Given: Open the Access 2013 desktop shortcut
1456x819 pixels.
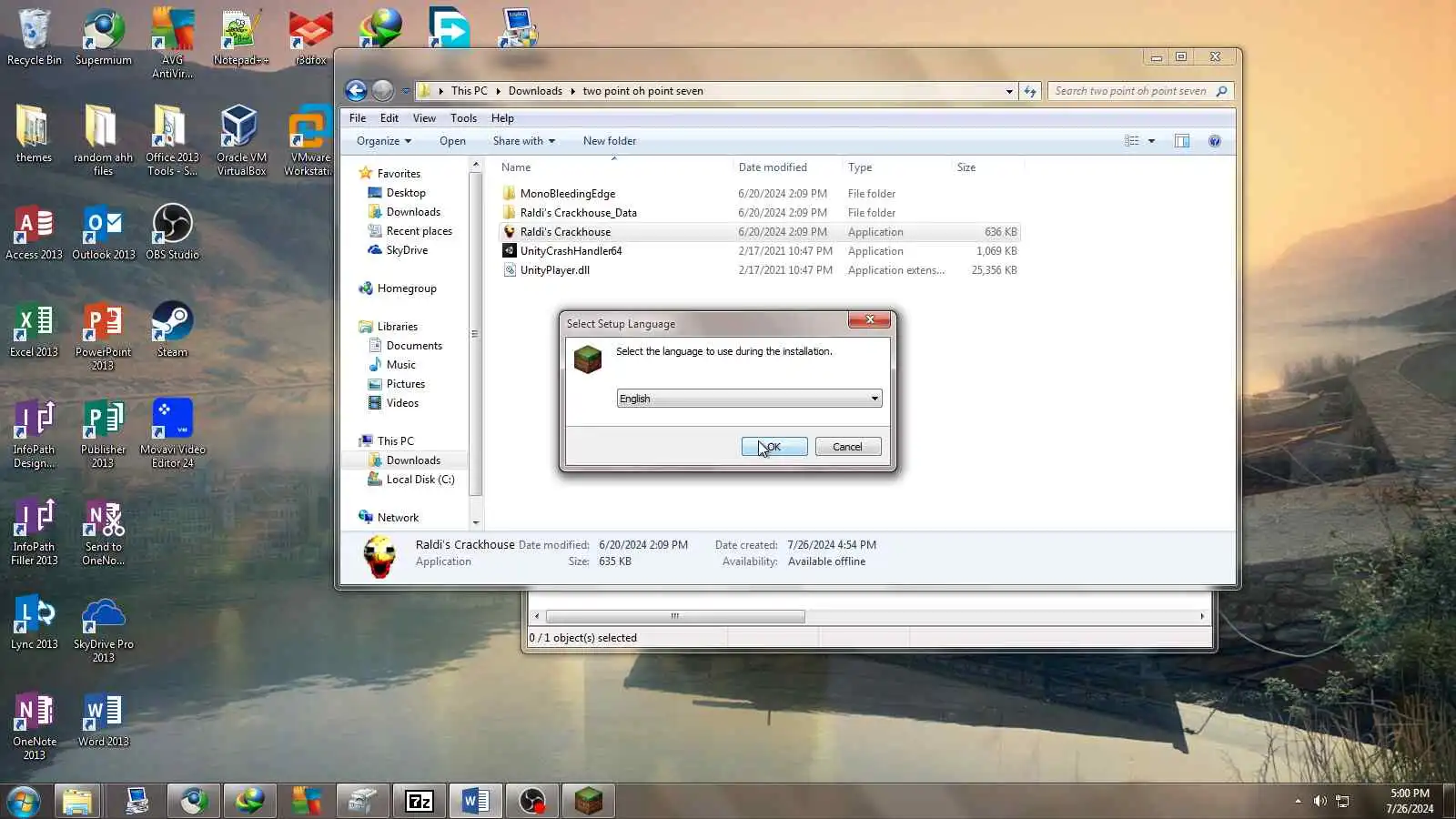Looking at the screenshot, I should (x=35, y=232).
